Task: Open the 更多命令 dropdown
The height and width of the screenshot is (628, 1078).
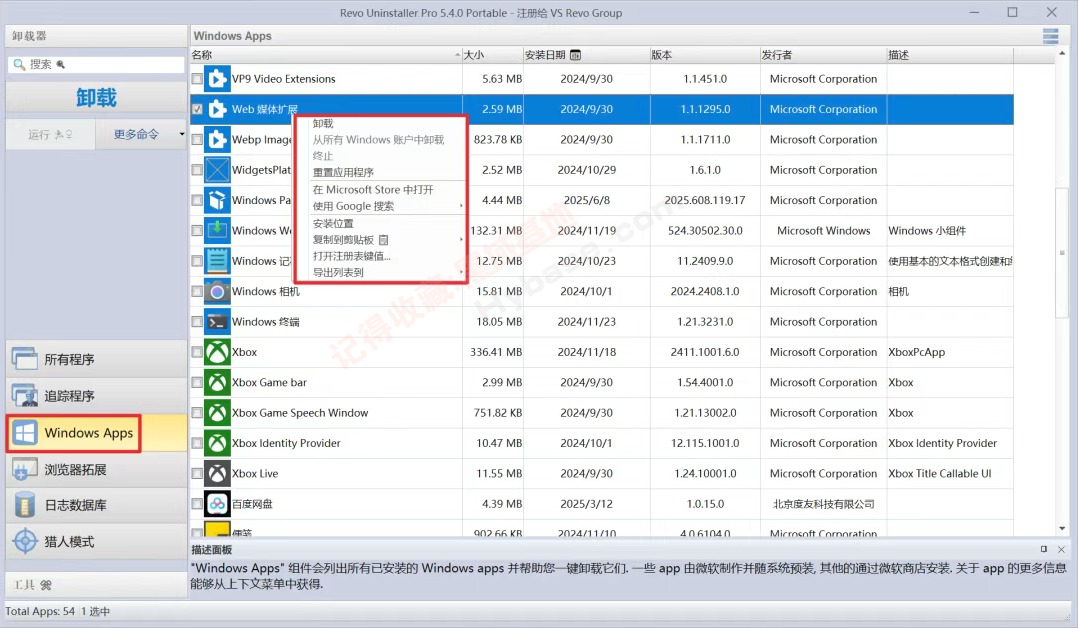Action: tap(141, 134)
